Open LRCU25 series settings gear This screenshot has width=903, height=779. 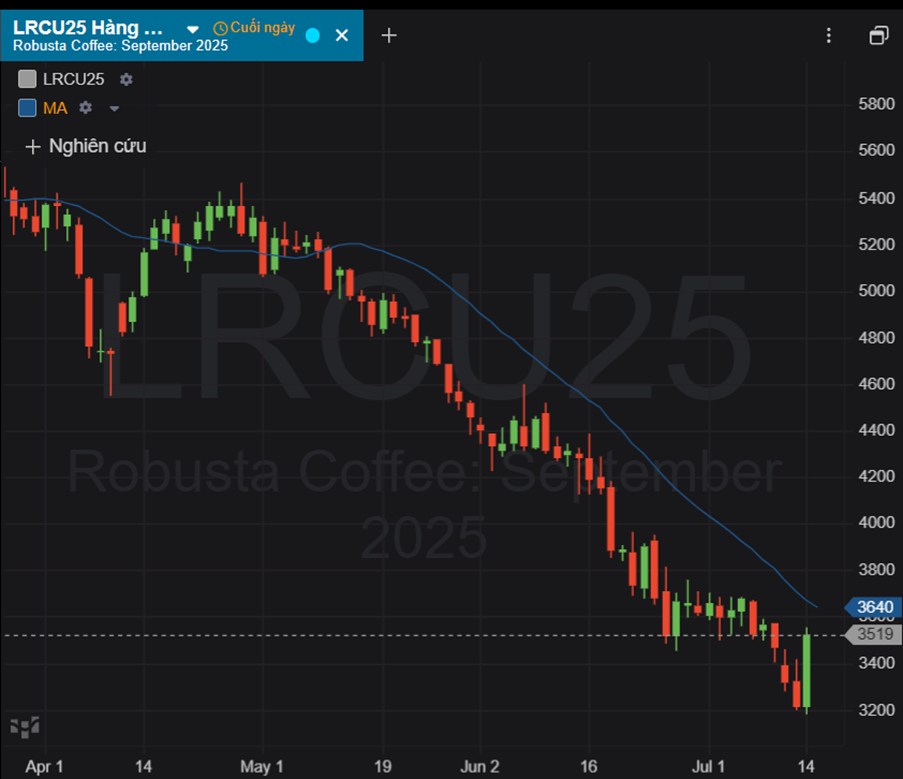point(126,79)
